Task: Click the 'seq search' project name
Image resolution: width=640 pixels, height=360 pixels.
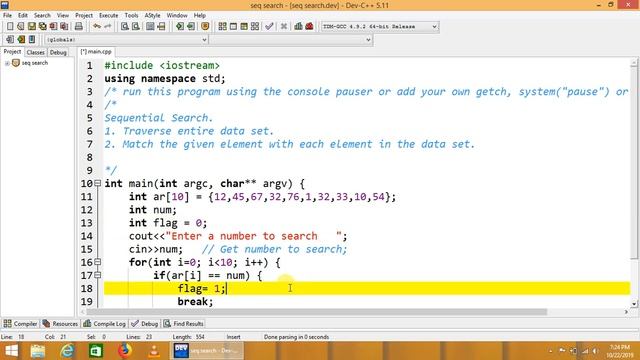Action: (35, 63)
